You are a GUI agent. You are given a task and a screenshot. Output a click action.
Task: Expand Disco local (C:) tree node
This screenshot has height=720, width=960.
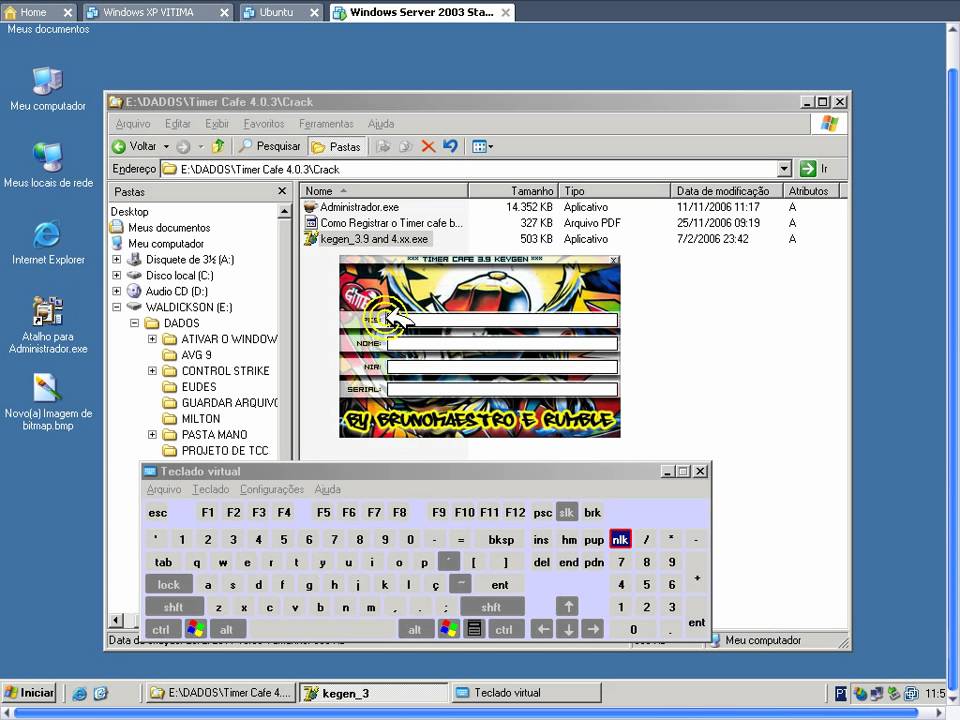coord(116,276)
